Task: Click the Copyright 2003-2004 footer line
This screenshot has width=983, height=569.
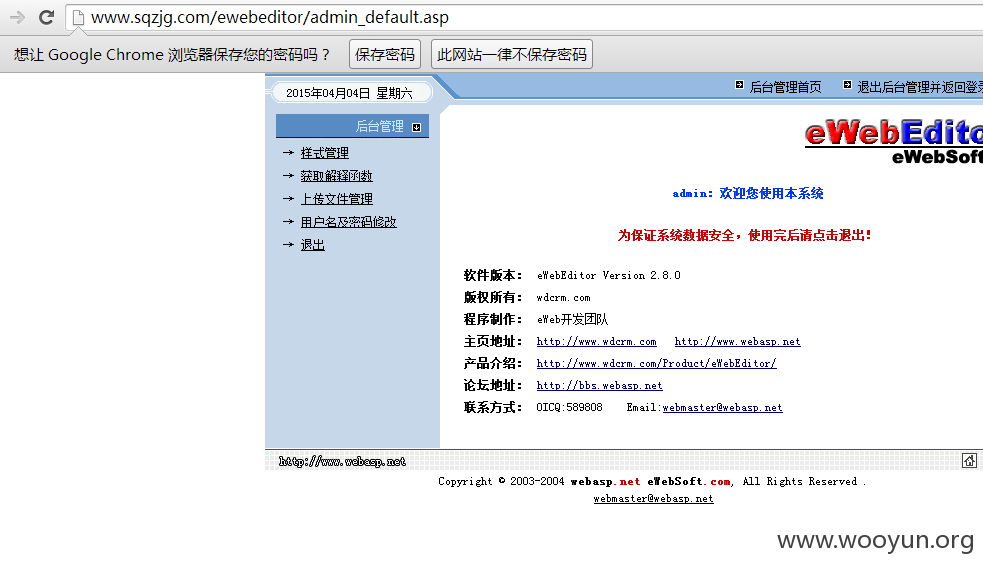Action: (x=652, y=481)
